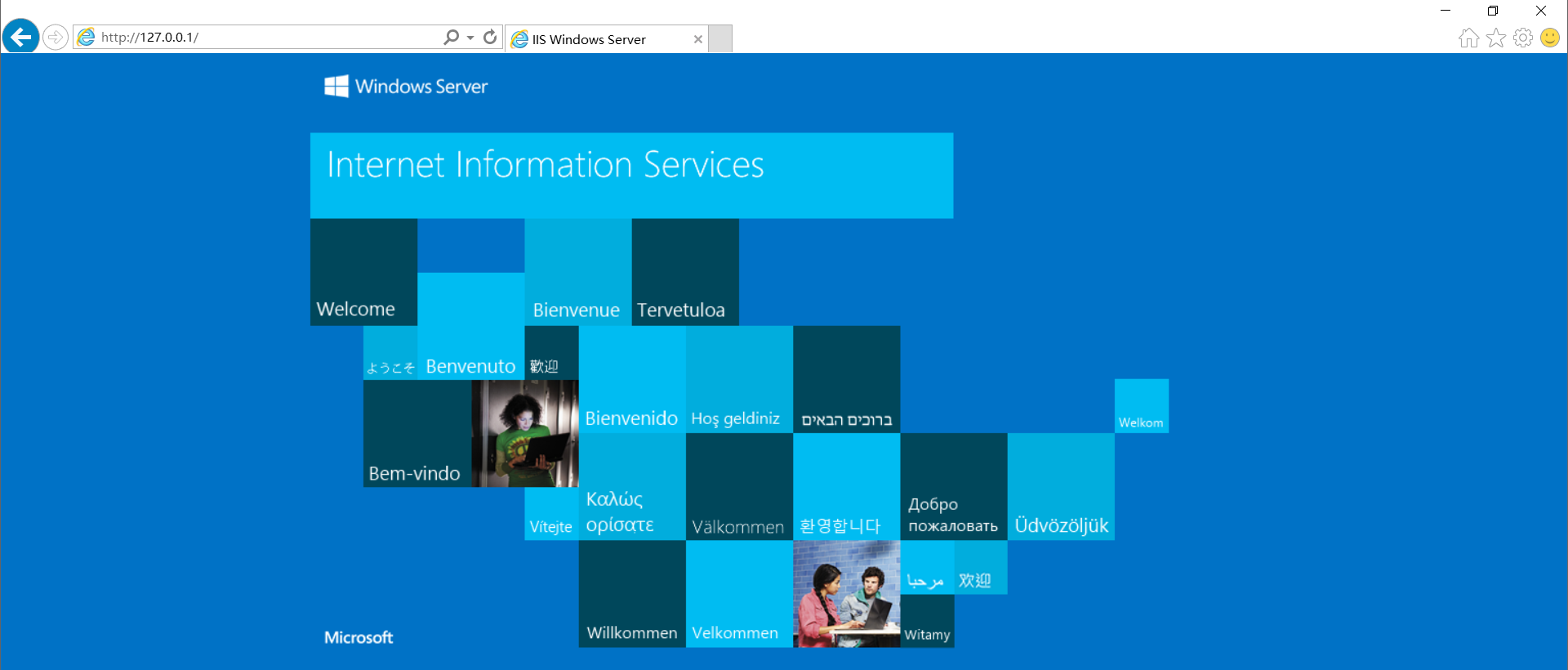Click the Tervetuloa tile
This screenshot has width=1568, height=670.
point(685,272)
